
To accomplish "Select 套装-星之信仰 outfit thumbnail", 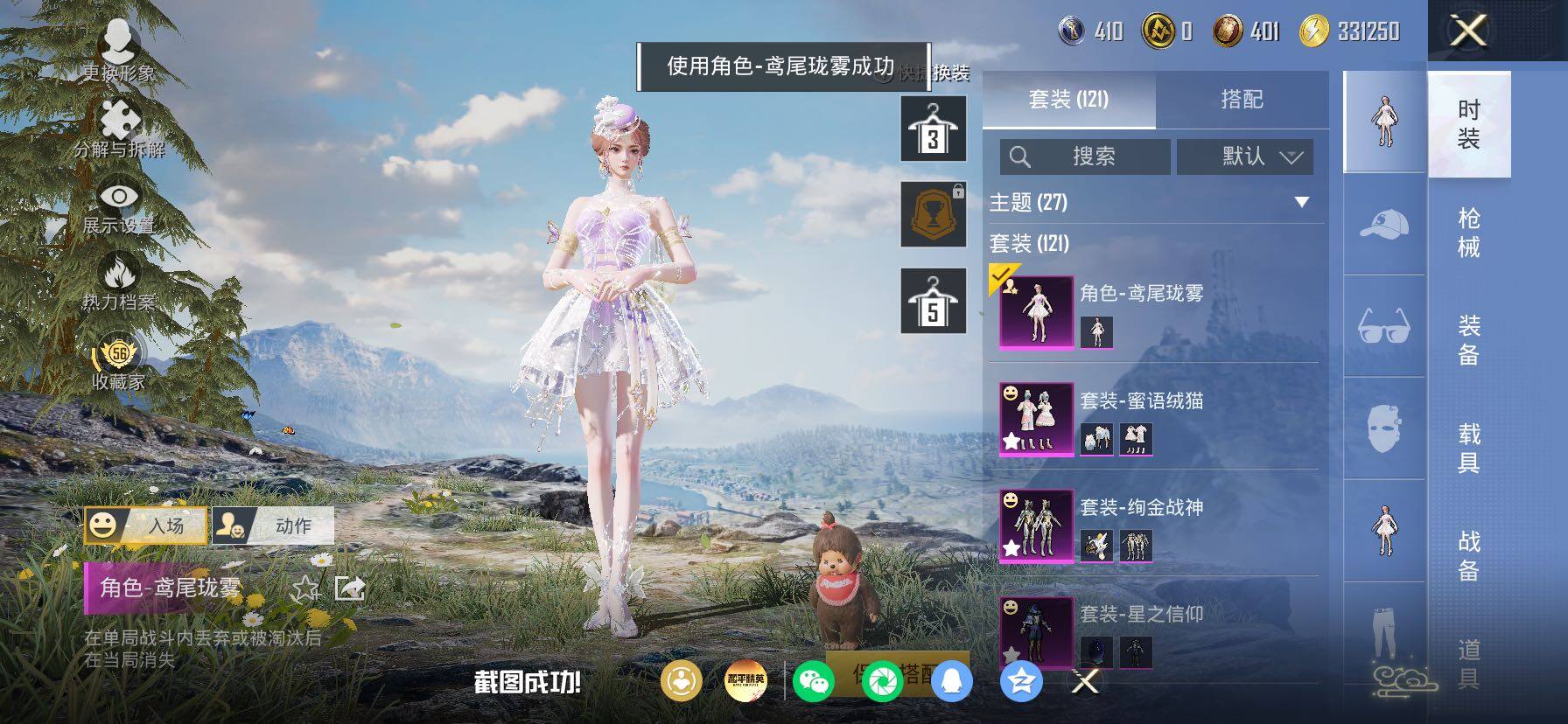I will 1037,632.
